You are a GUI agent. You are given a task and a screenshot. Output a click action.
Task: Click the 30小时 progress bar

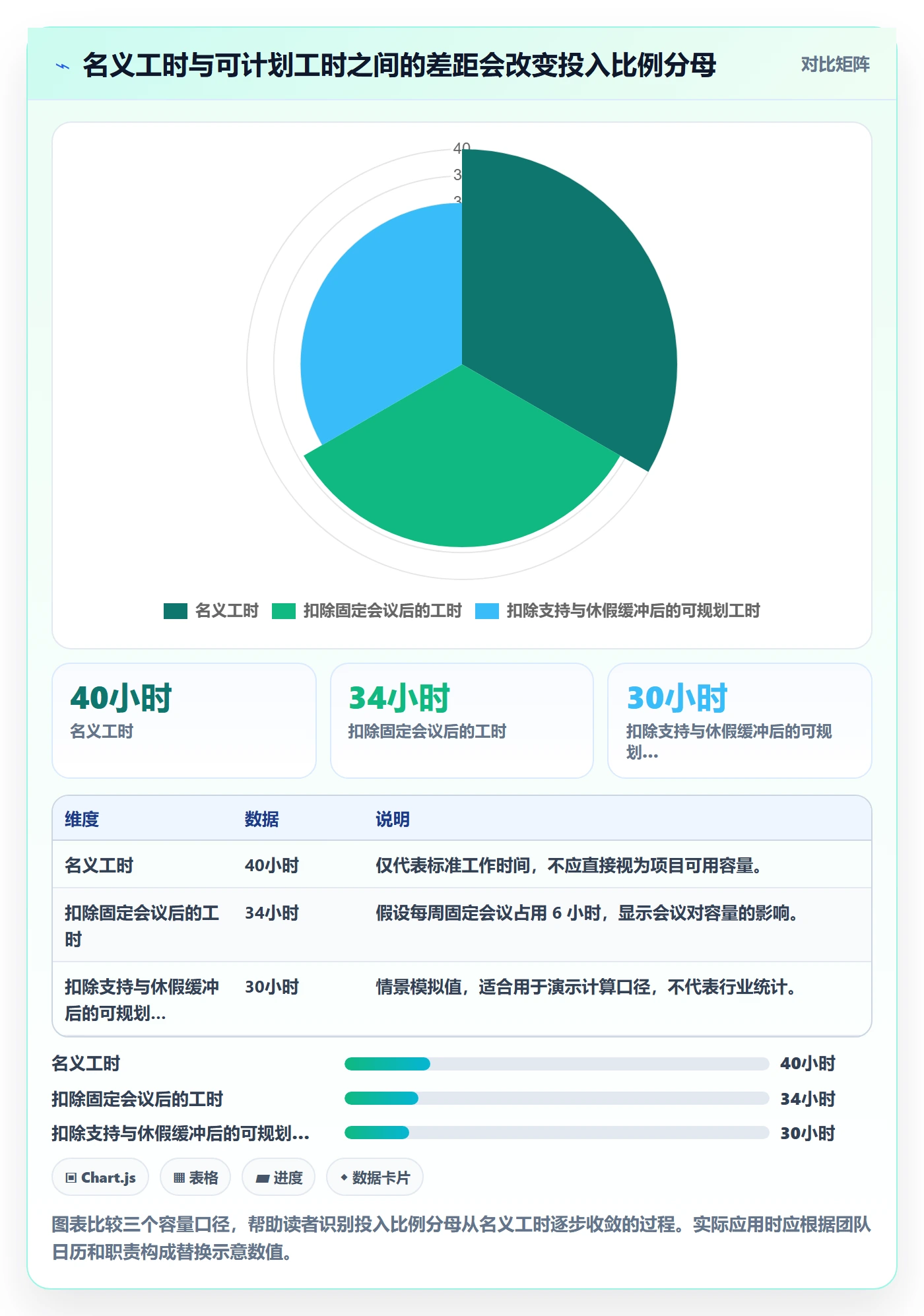tap(556, 1133)
